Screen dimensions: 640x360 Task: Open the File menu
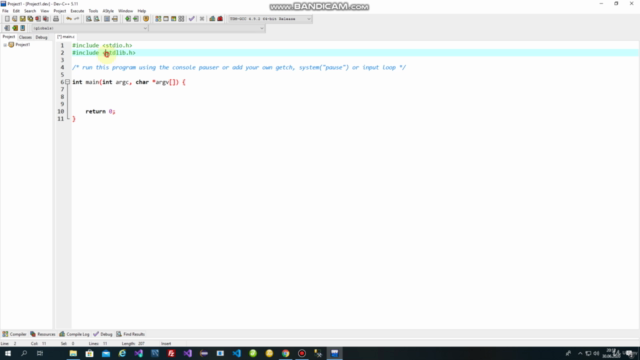[5, 11]
